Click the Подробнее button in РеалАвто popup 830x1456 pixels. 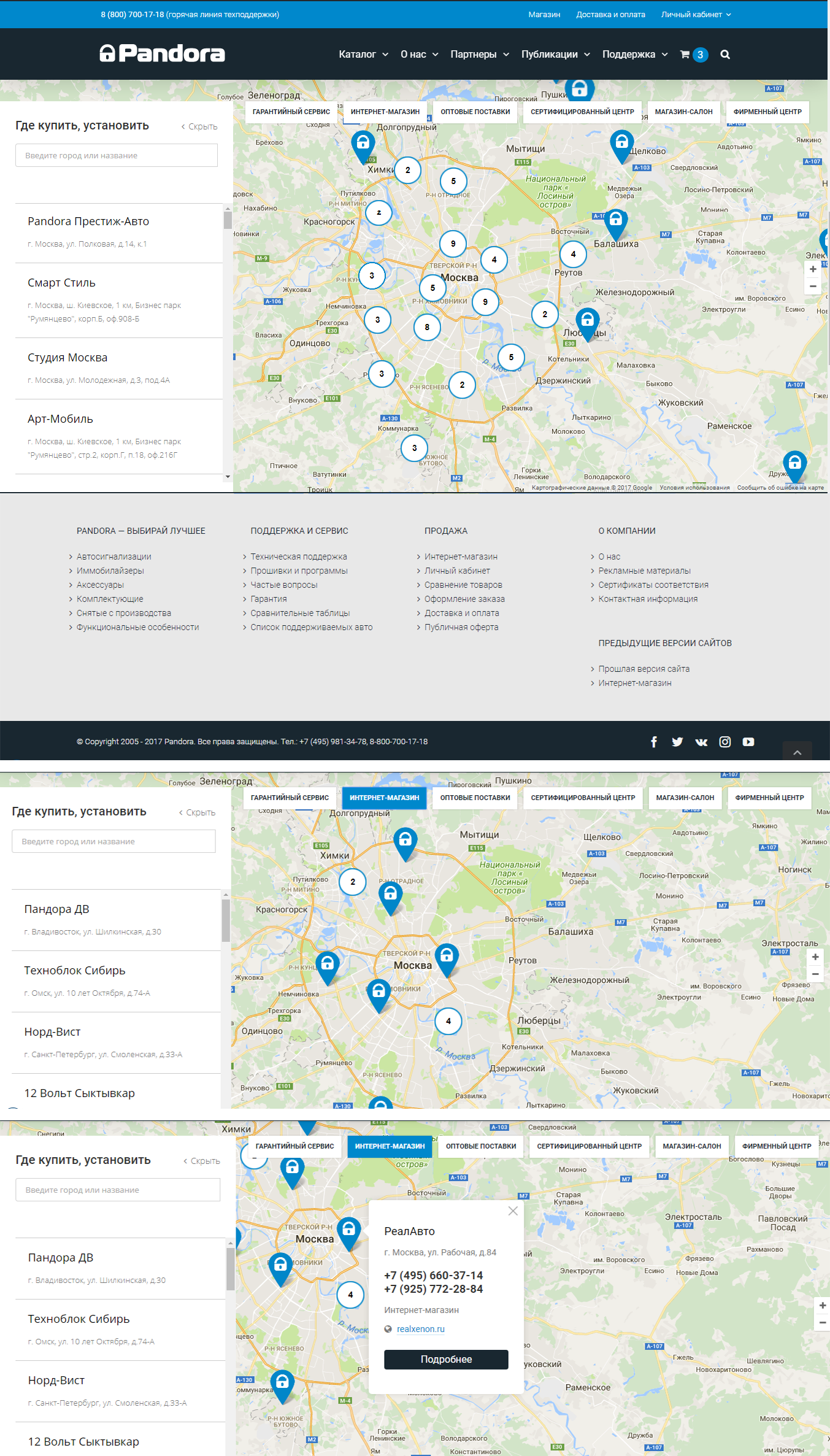tap(446, 1360)
